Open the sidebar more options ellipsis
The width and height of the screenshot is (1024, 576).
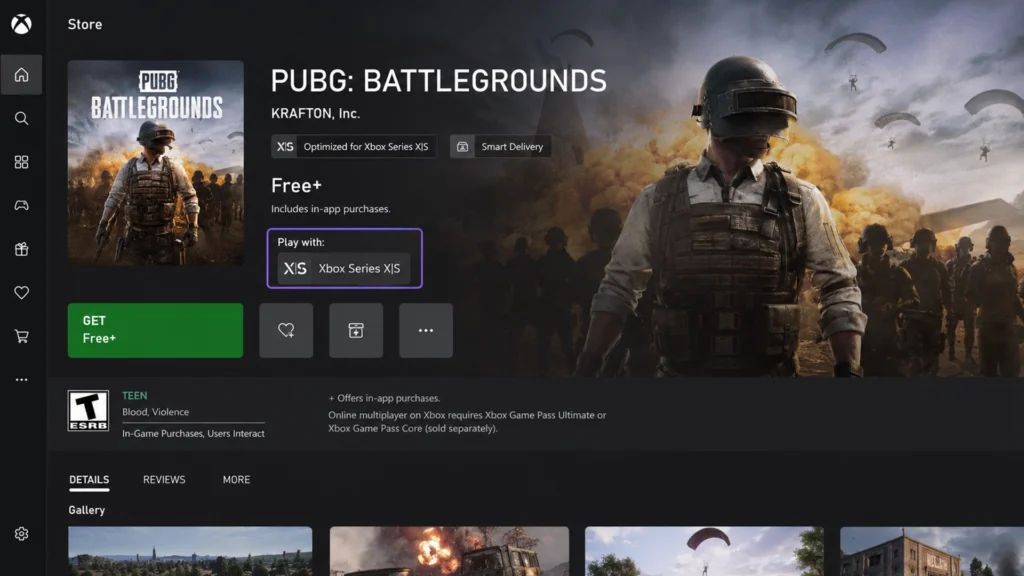(22, 379)
